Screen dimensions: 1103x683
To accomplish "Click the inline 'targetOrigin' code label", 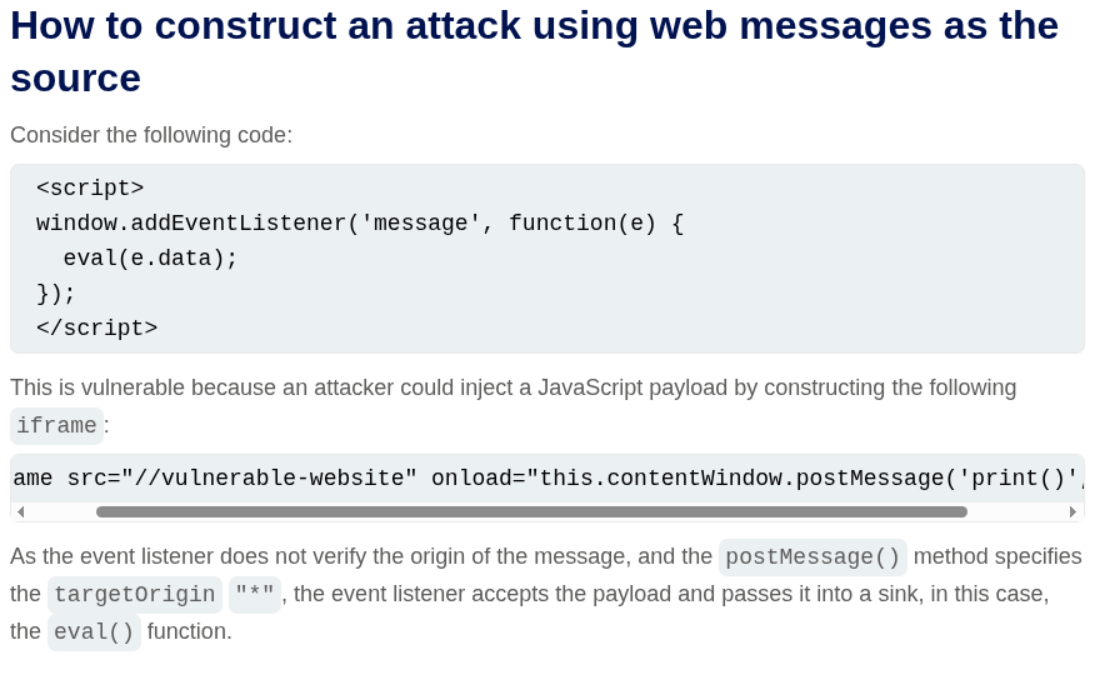I will [134, 595].
